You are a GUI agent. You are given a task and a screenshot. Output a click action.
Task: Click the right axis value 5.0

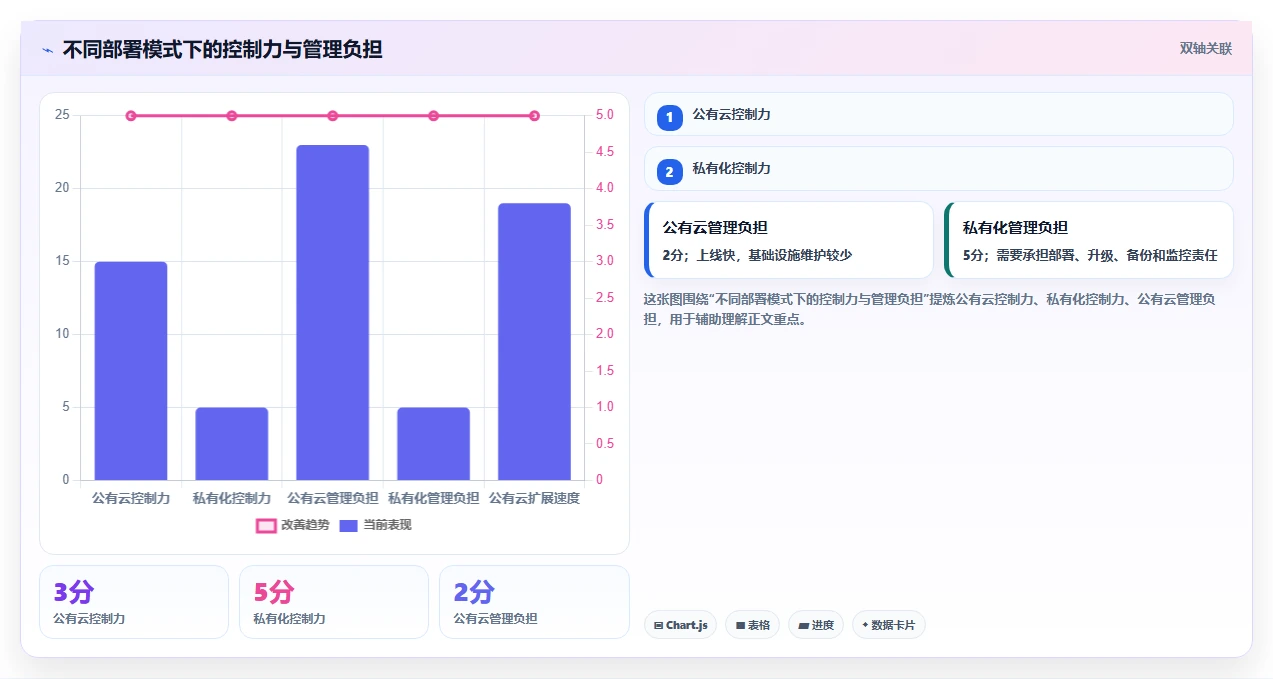pos(605,115)
